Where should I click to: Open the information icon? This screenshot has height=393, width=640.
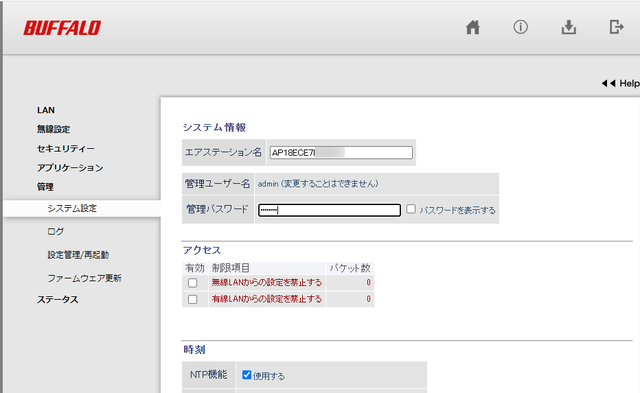(520, 27)
